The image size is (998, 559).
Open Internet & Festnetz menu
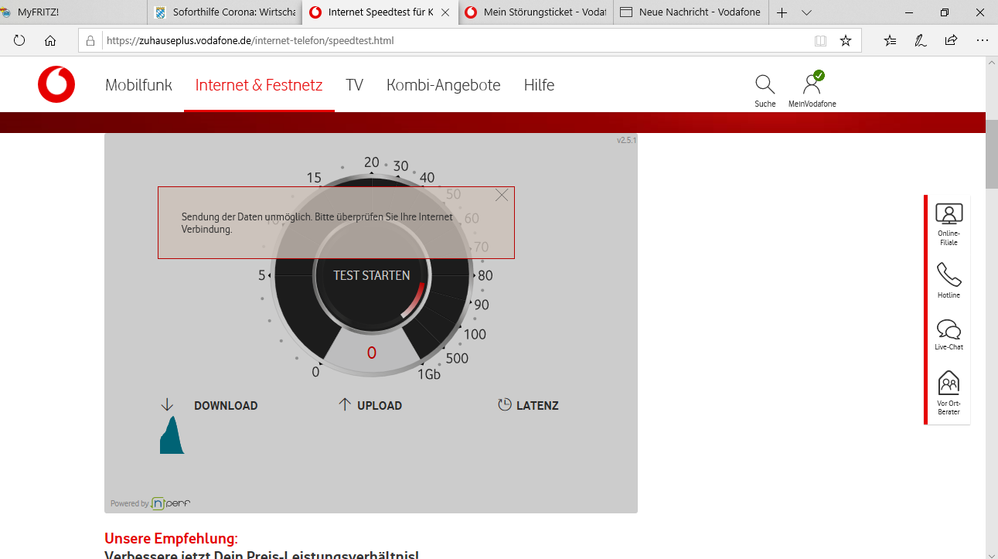[259, 85]
